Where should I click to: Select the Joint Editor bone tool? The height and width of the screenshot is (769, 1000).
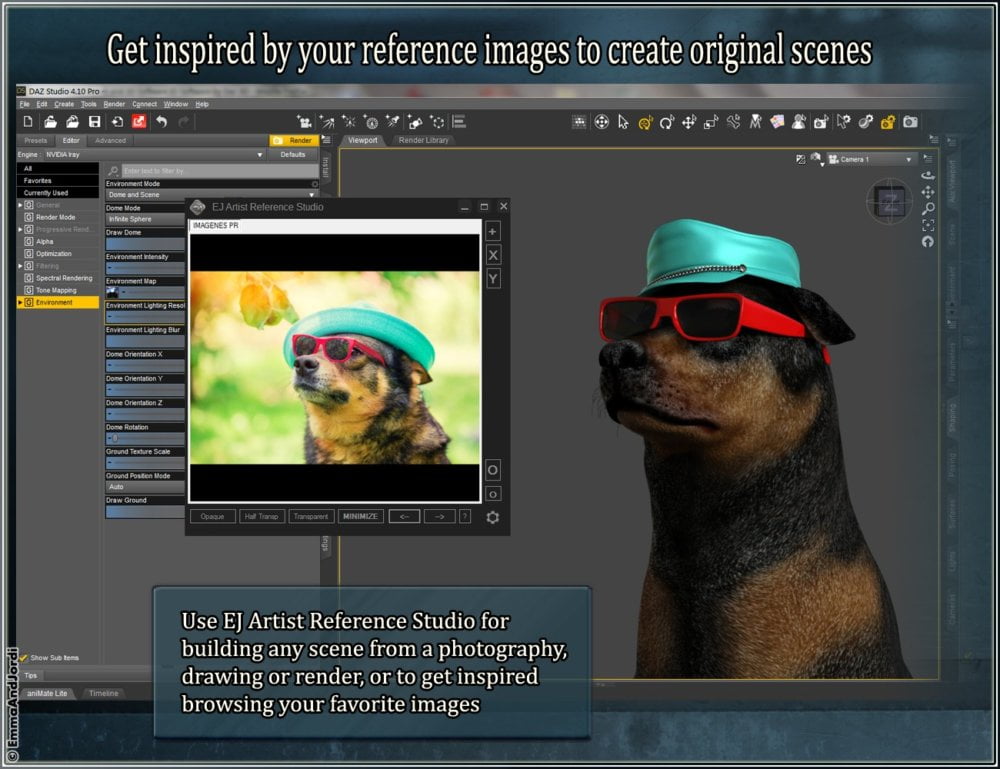coord(733,122)
